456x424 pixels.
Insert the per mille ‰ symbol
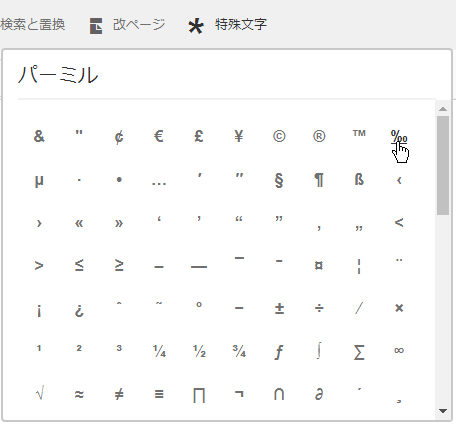(399, 136)
